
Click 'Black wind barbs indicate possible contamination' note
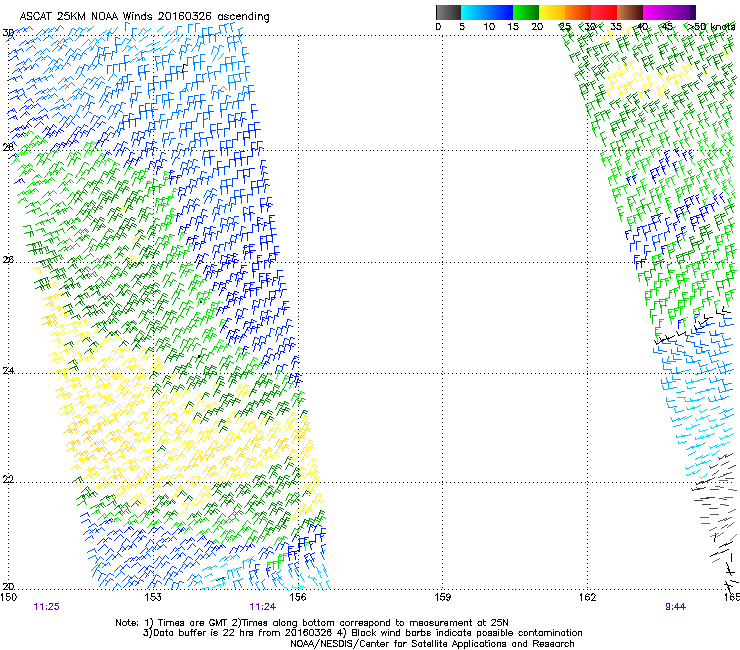click(467, 633)
